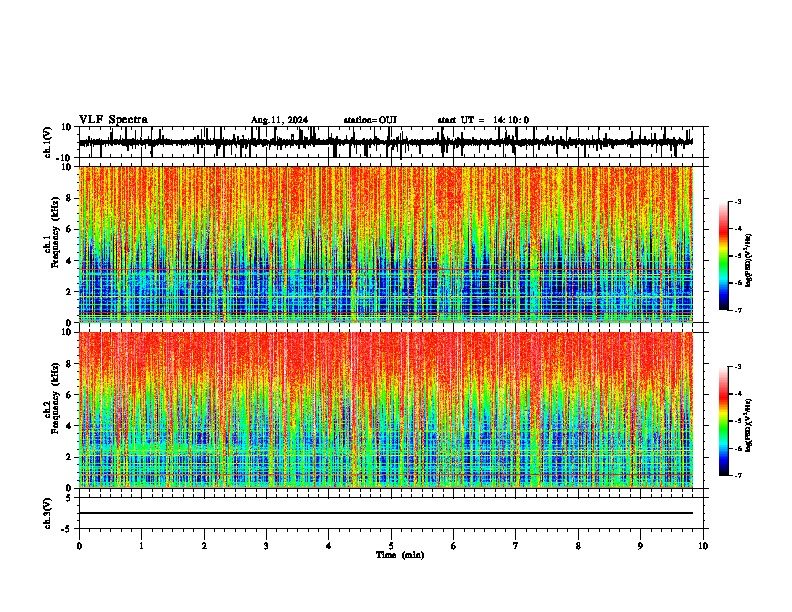Click the station label "station=OUJ"
Screen dimensions: 792x612
pyautogui.click(x=370, y=120)
